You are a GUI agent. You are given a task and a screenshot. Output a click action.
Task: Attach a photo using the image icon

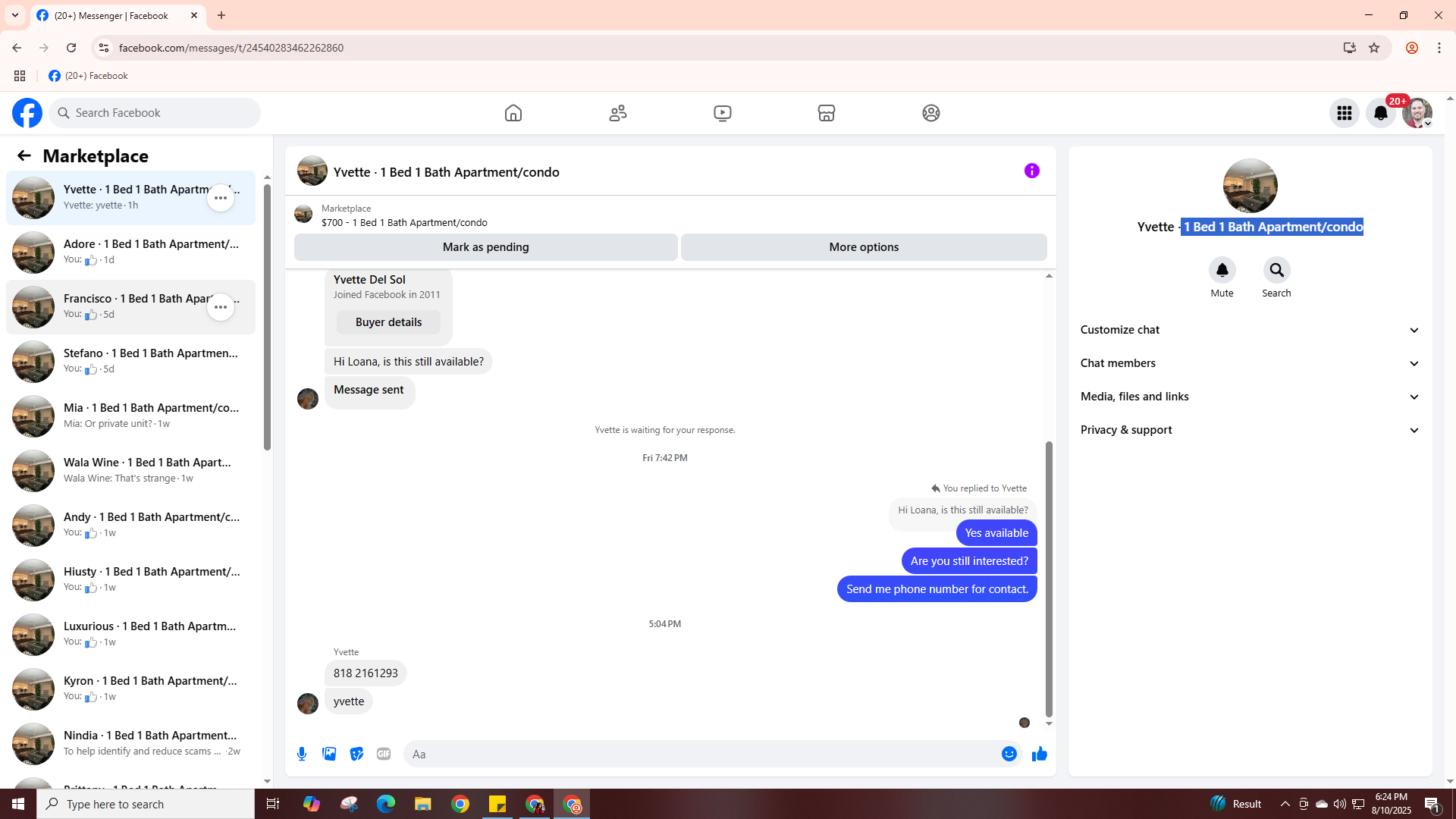[329, 754]
